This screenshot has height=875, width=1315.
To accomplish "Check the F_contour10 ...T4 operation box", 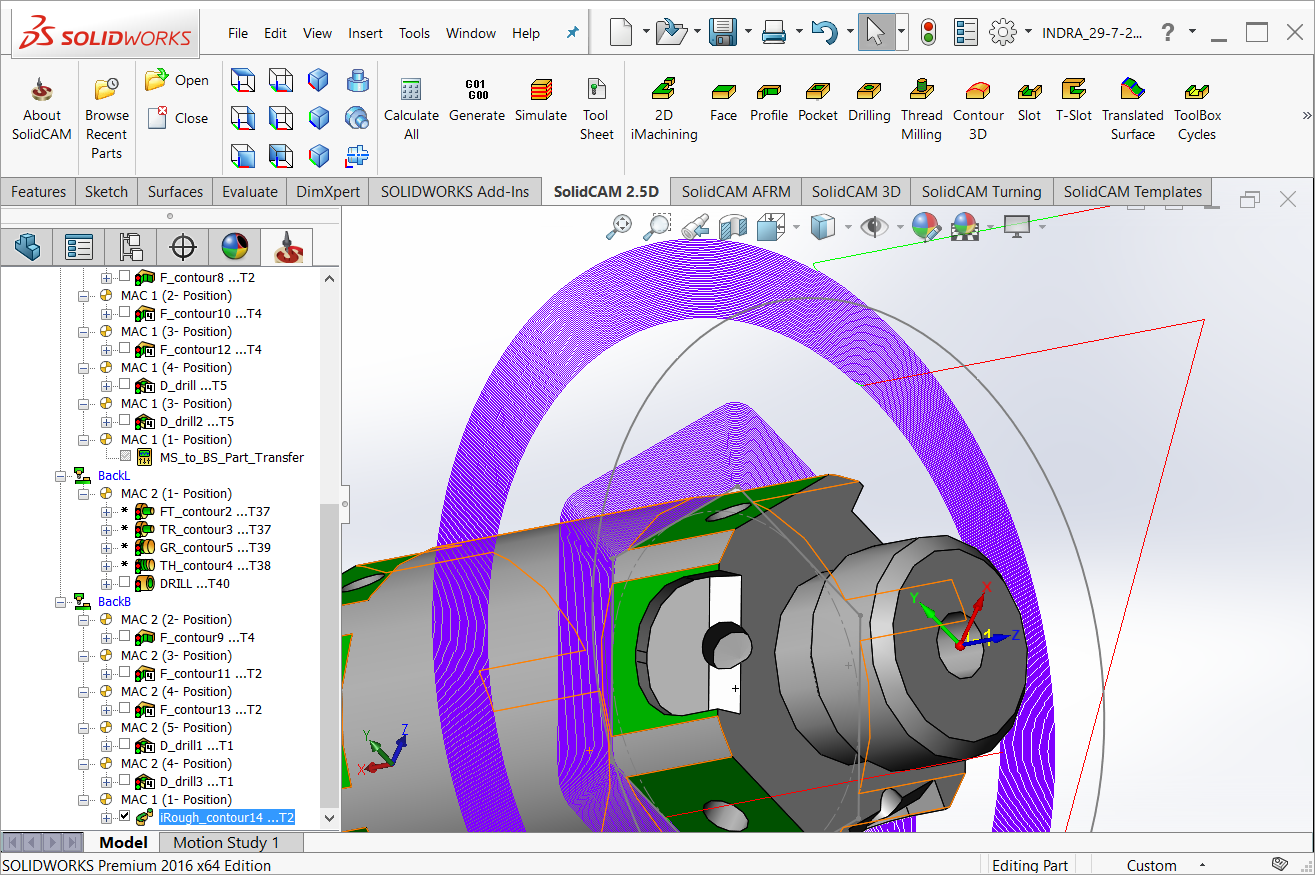I will coord(124,313).
